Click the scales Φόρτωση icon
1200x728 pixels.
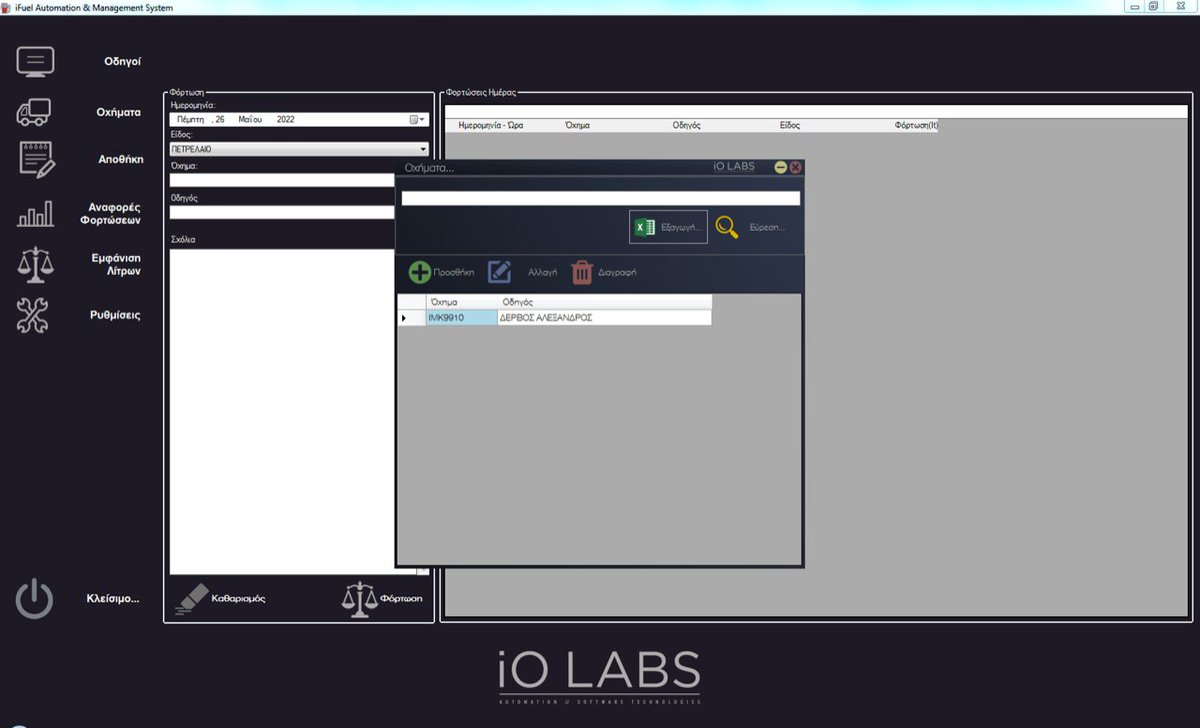359,599
